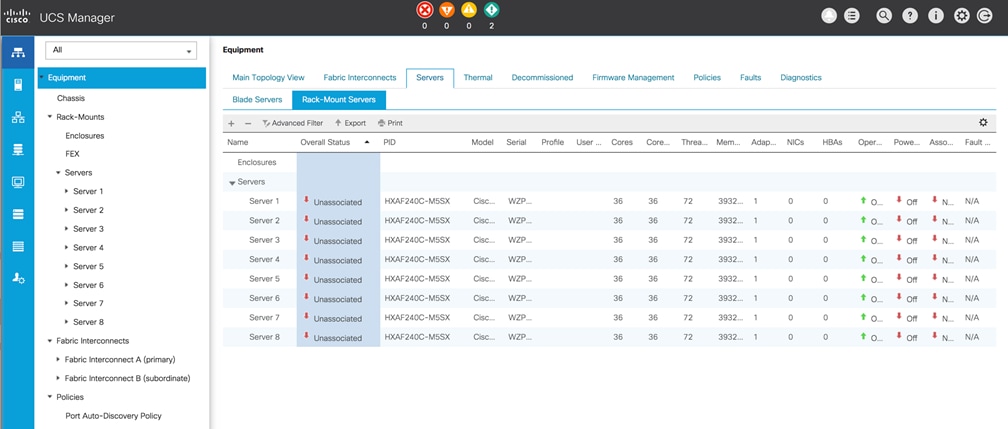
Task: Open the system settings gear icon
Action: click(961, 17)
